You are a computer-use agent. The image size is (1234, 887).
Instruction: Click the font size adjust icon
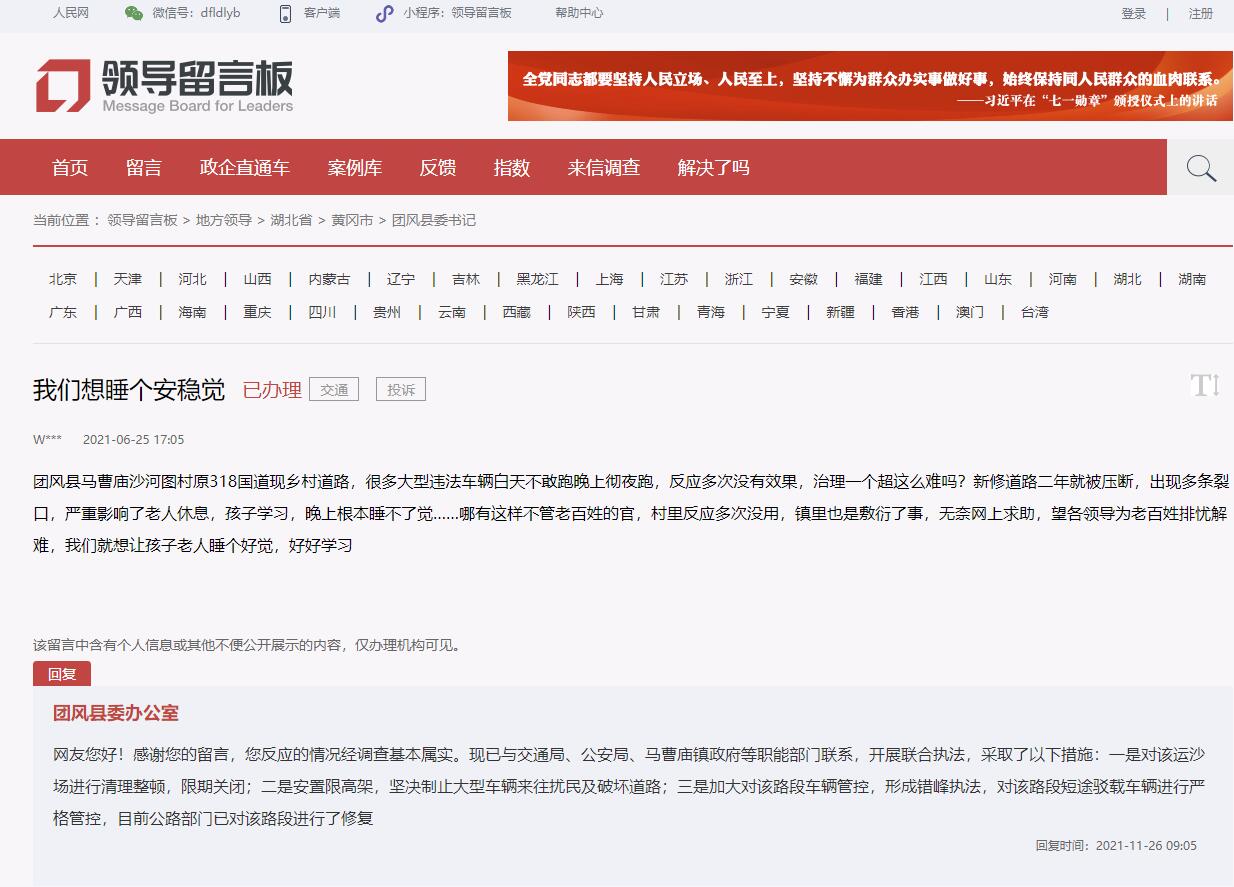click(x=1205, y=385)
